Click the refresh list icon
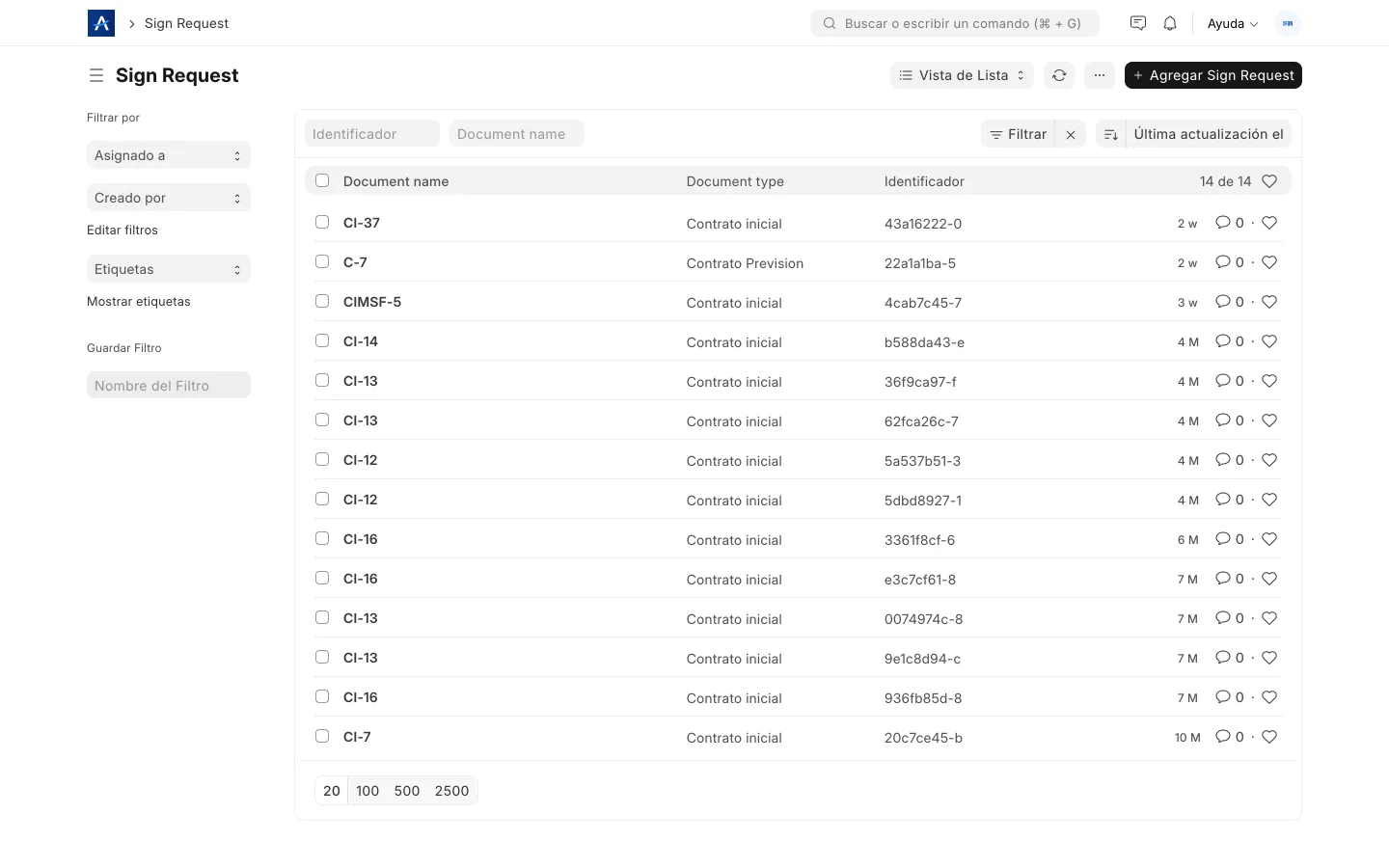This screenshot has width=1389, height=868. [1059, 75]
